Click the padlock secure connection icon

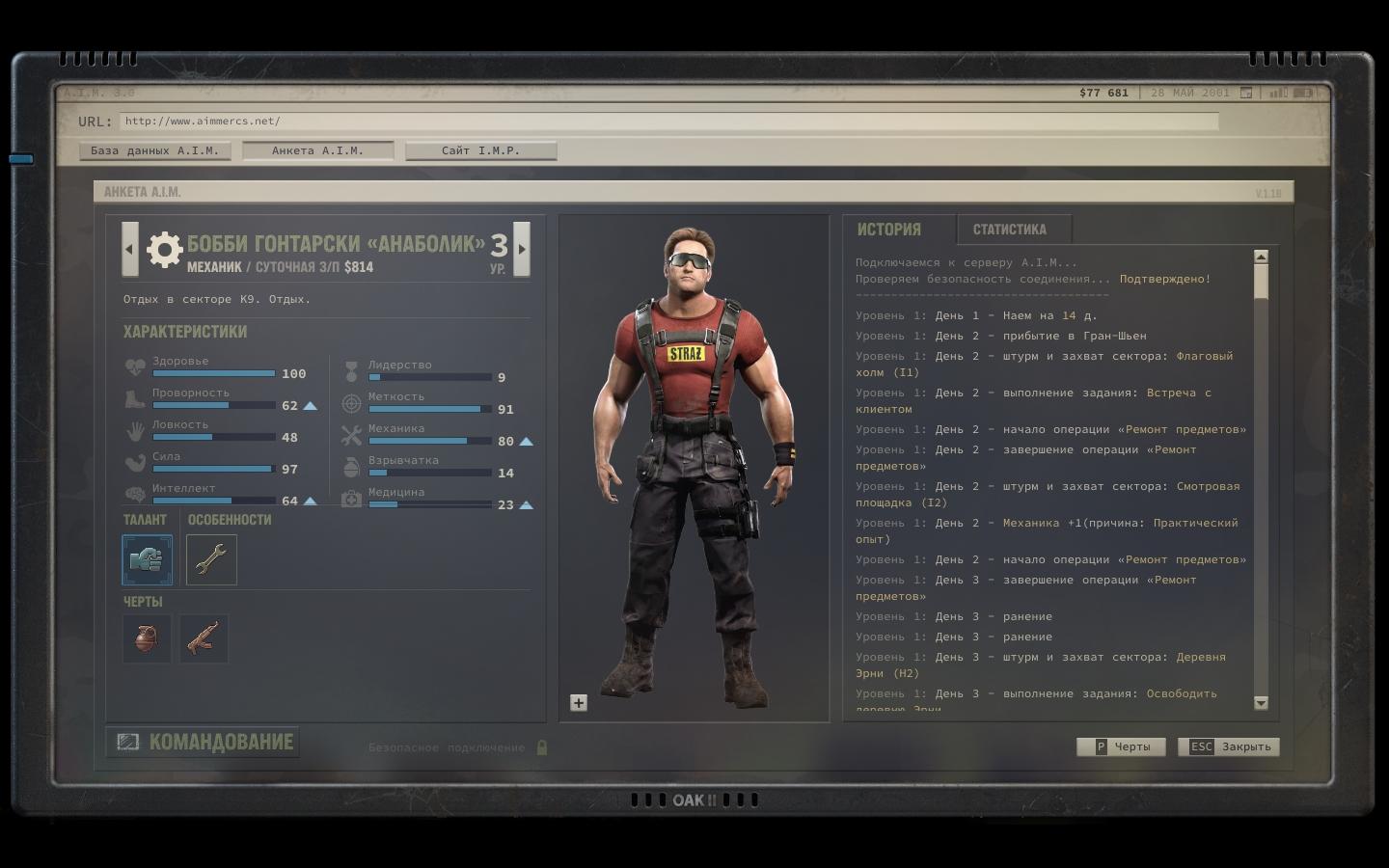(x=542, y=747)
